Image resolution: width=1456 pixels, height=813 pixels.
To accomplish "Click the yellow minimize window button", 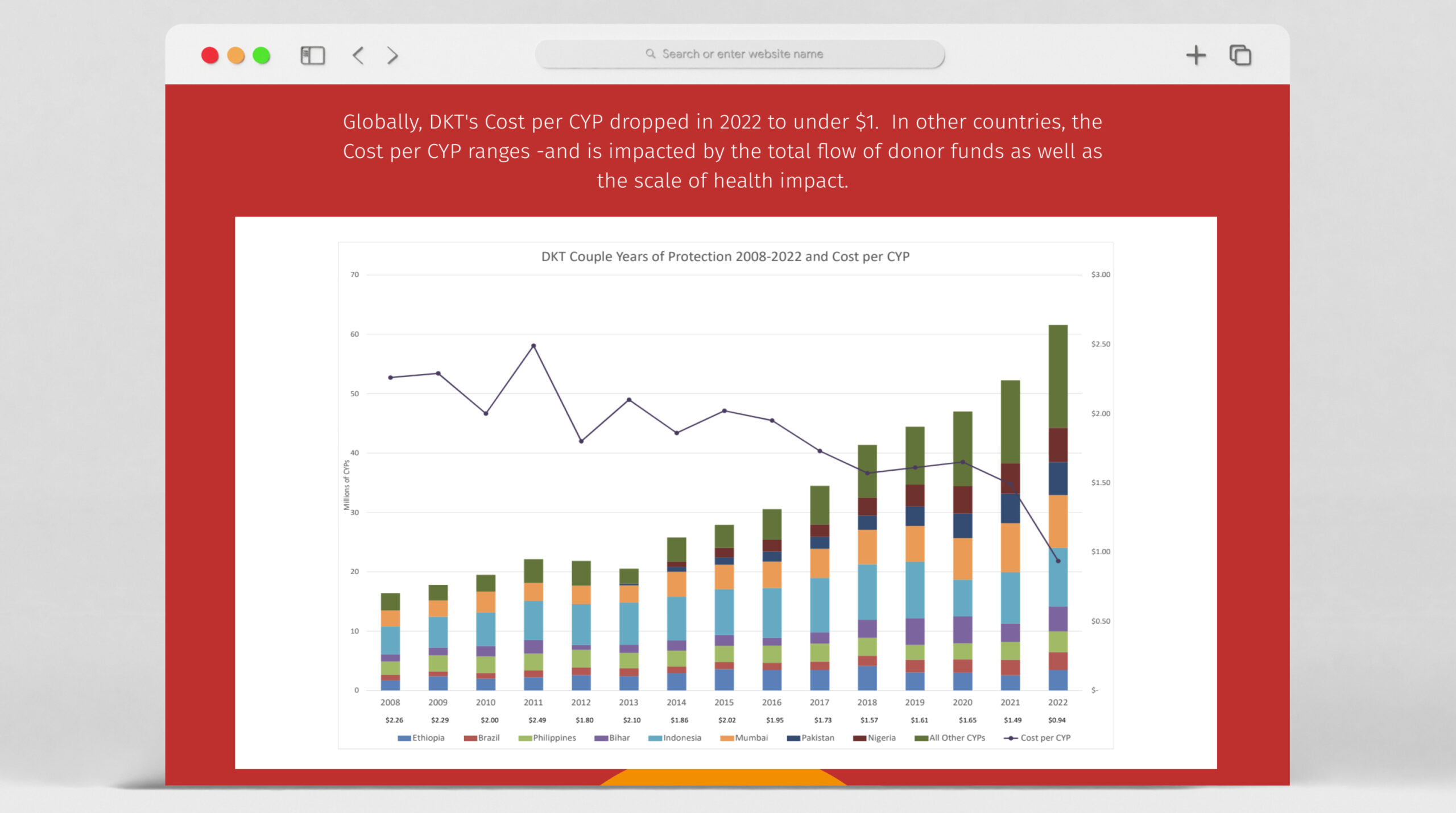I will tap(235, 55).
